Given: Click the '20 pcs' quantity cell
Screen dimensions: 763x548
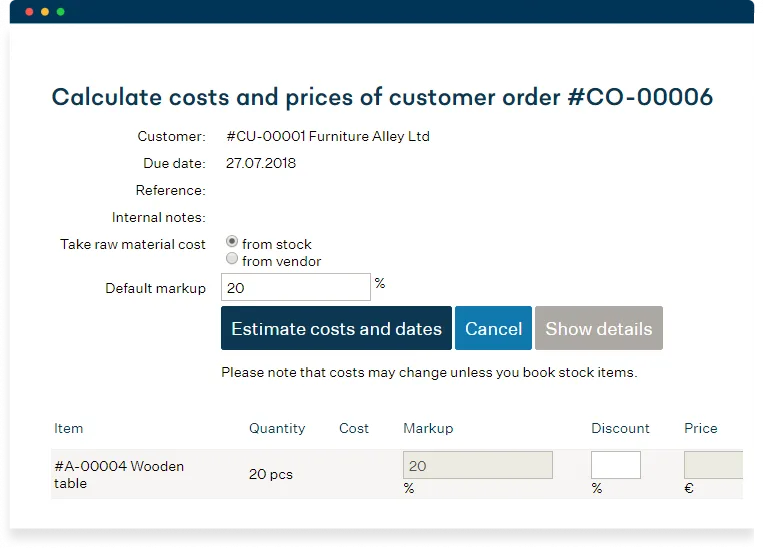Looking at the screenshot, I should (271, 474).
